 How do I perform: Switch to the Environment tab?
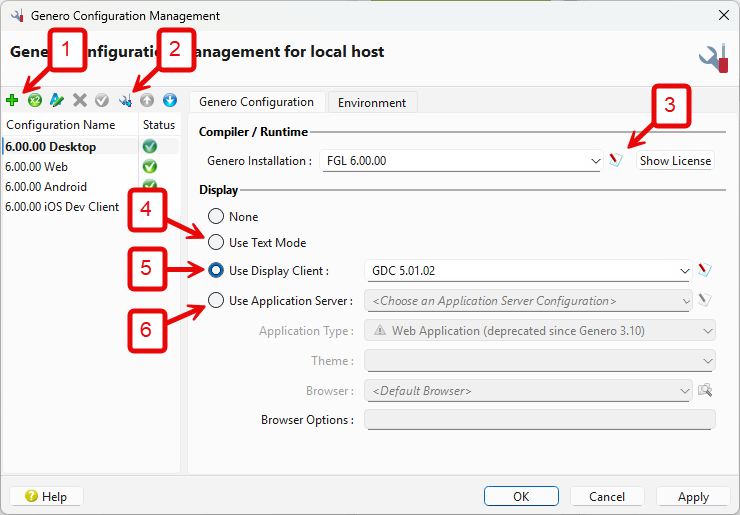(372, 102)
